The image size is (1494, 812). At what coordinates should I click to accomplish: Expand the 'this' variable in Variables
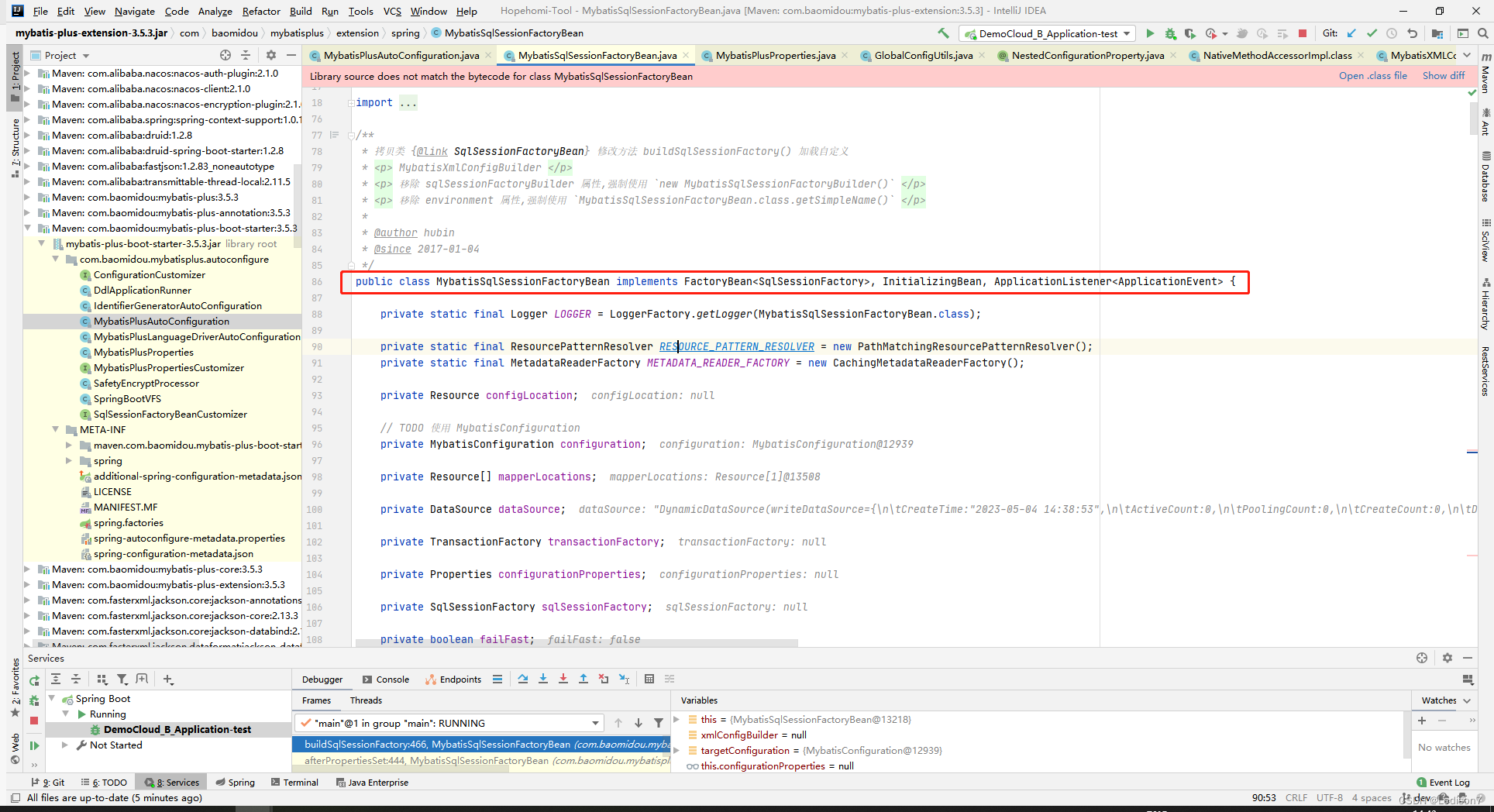[x=676, y=719]
